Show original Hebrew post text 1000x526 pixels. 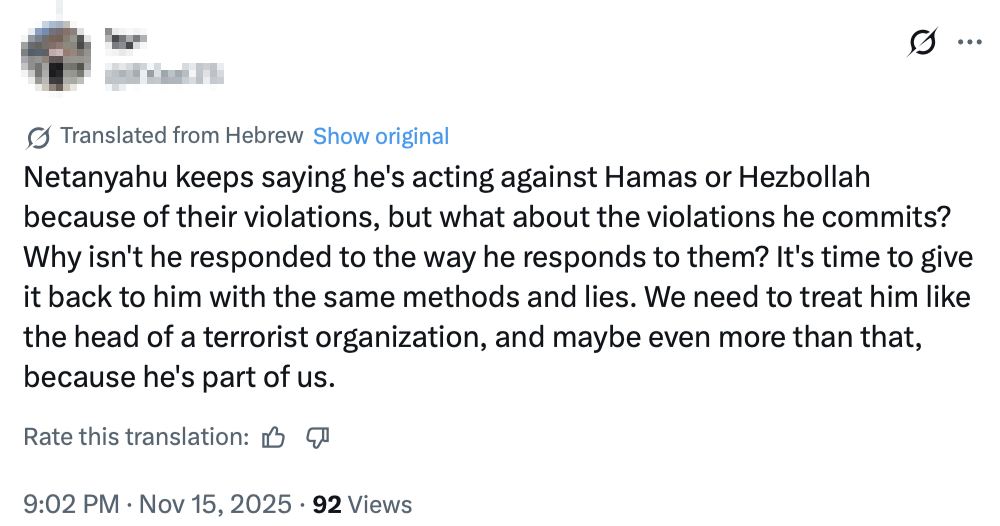(381, 136)
